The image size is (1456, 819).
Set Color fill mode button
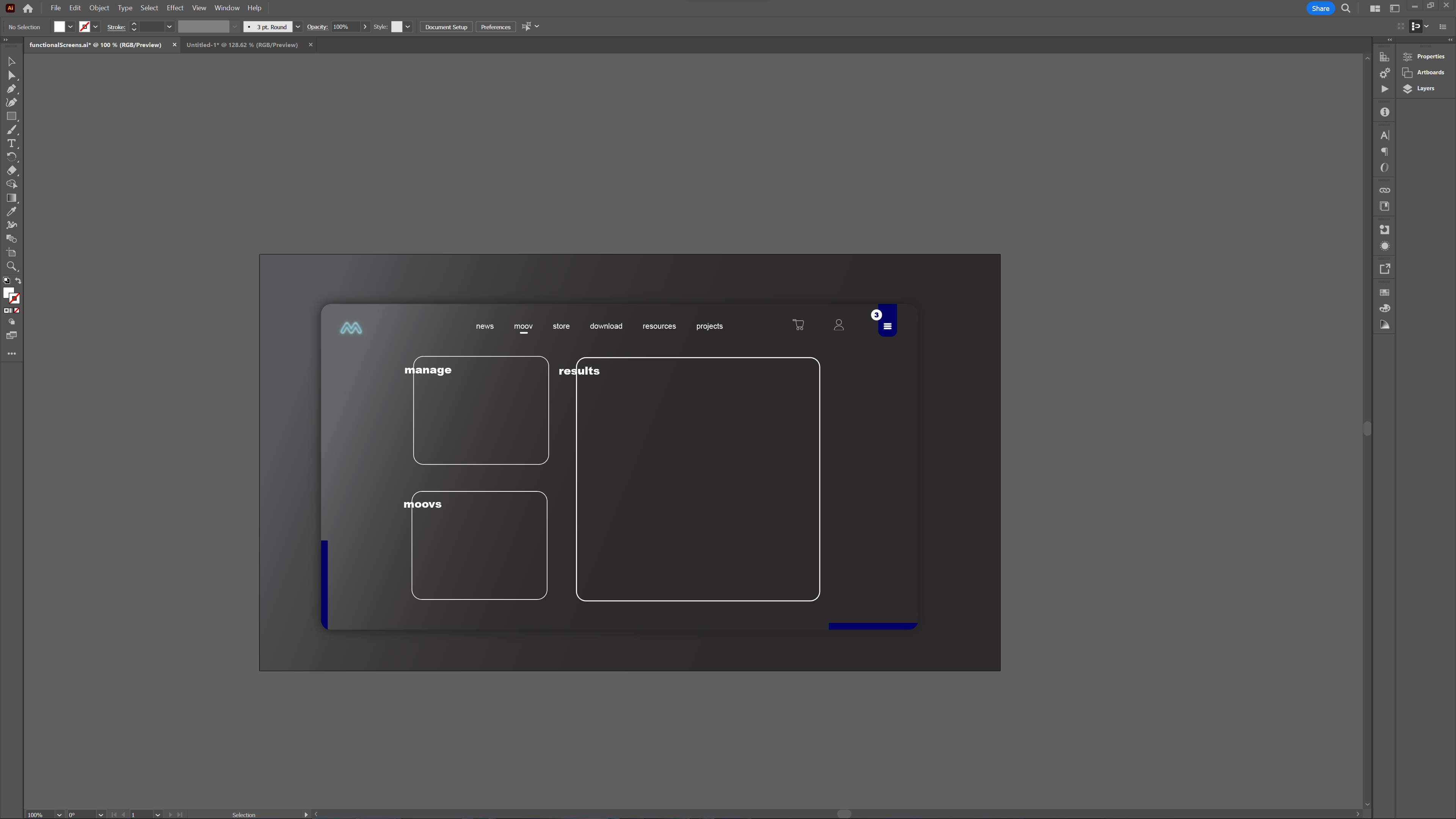click(6, 310)
